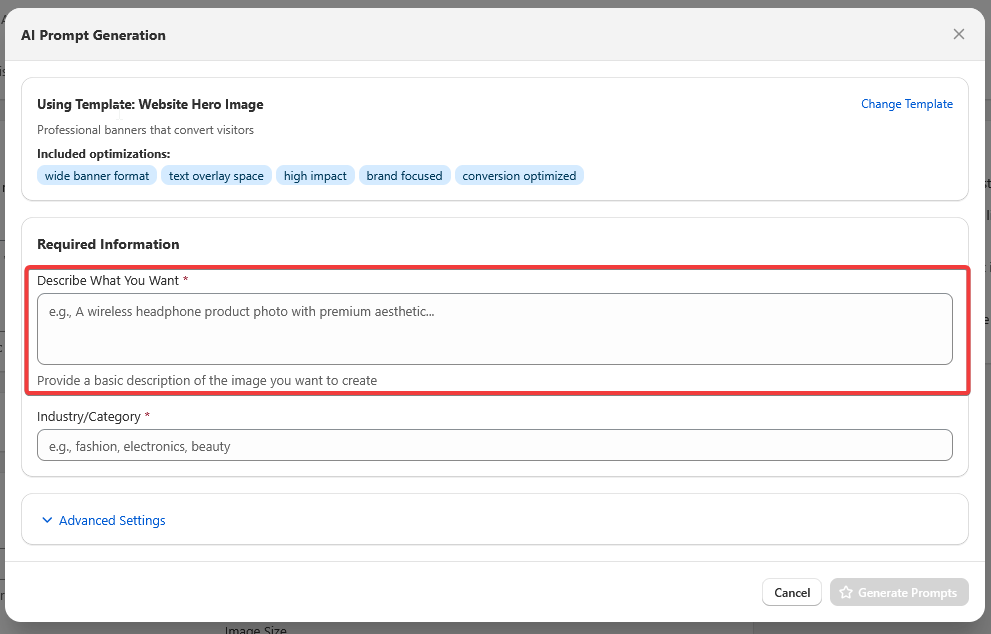Image resolution: width=991 pixels, height=634 pixels.
Task: Click into the Industry/Category input field
Action: pos(494,446)
